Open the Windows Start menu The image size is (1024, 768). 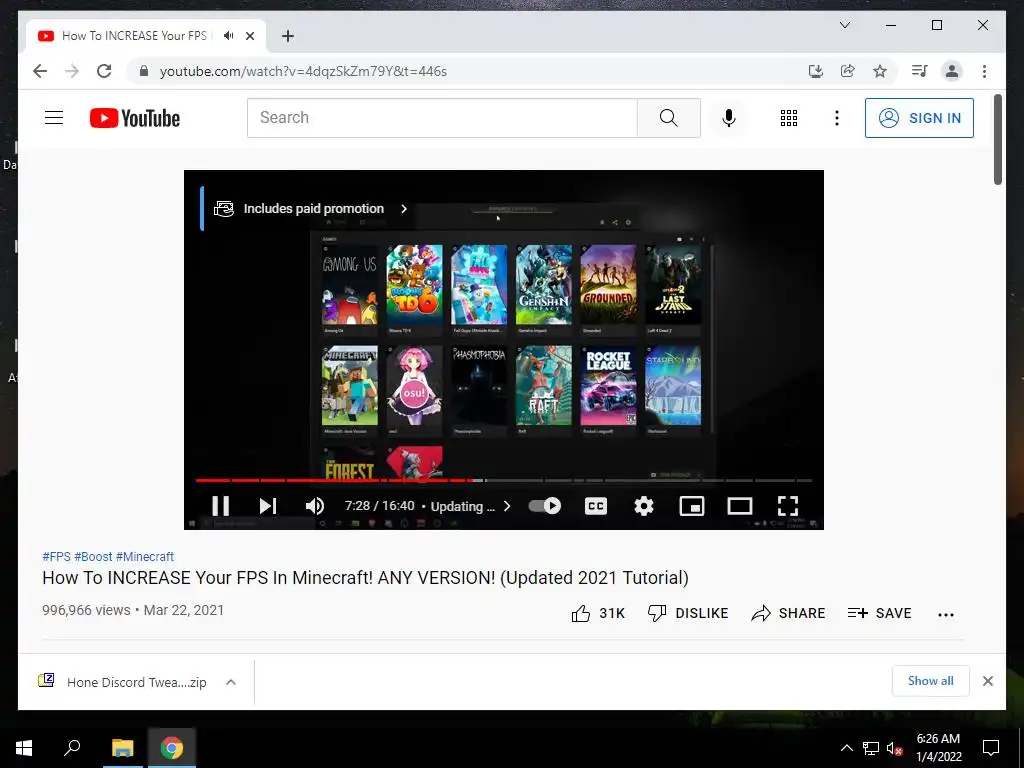[x=24, y=748]
